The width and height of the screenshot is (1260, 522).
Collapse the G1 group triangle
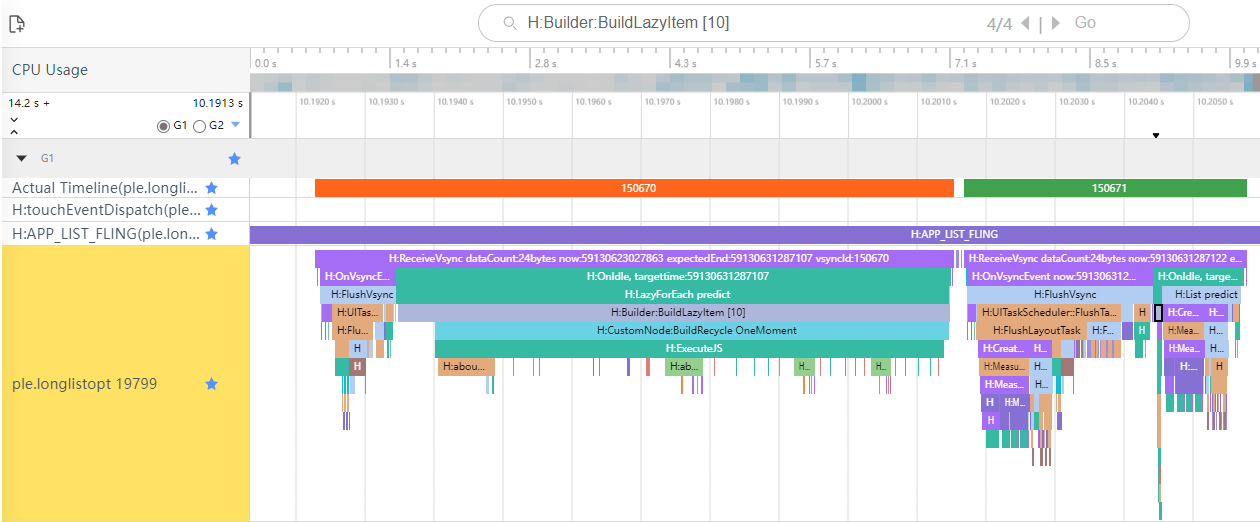(x=22, y=158)
